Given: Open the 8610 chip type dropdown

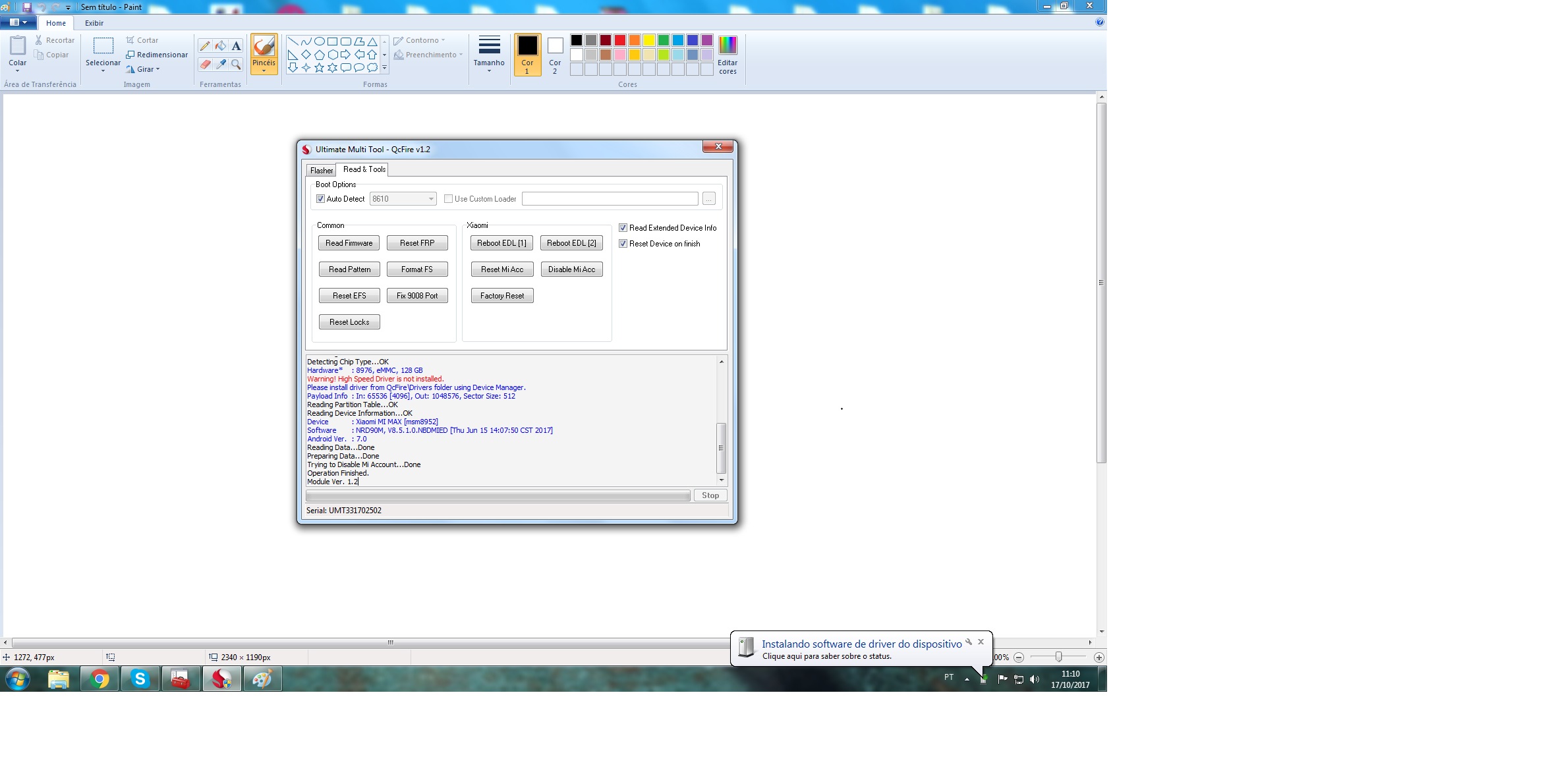Looking at the screenshot, I should point(403,199).
